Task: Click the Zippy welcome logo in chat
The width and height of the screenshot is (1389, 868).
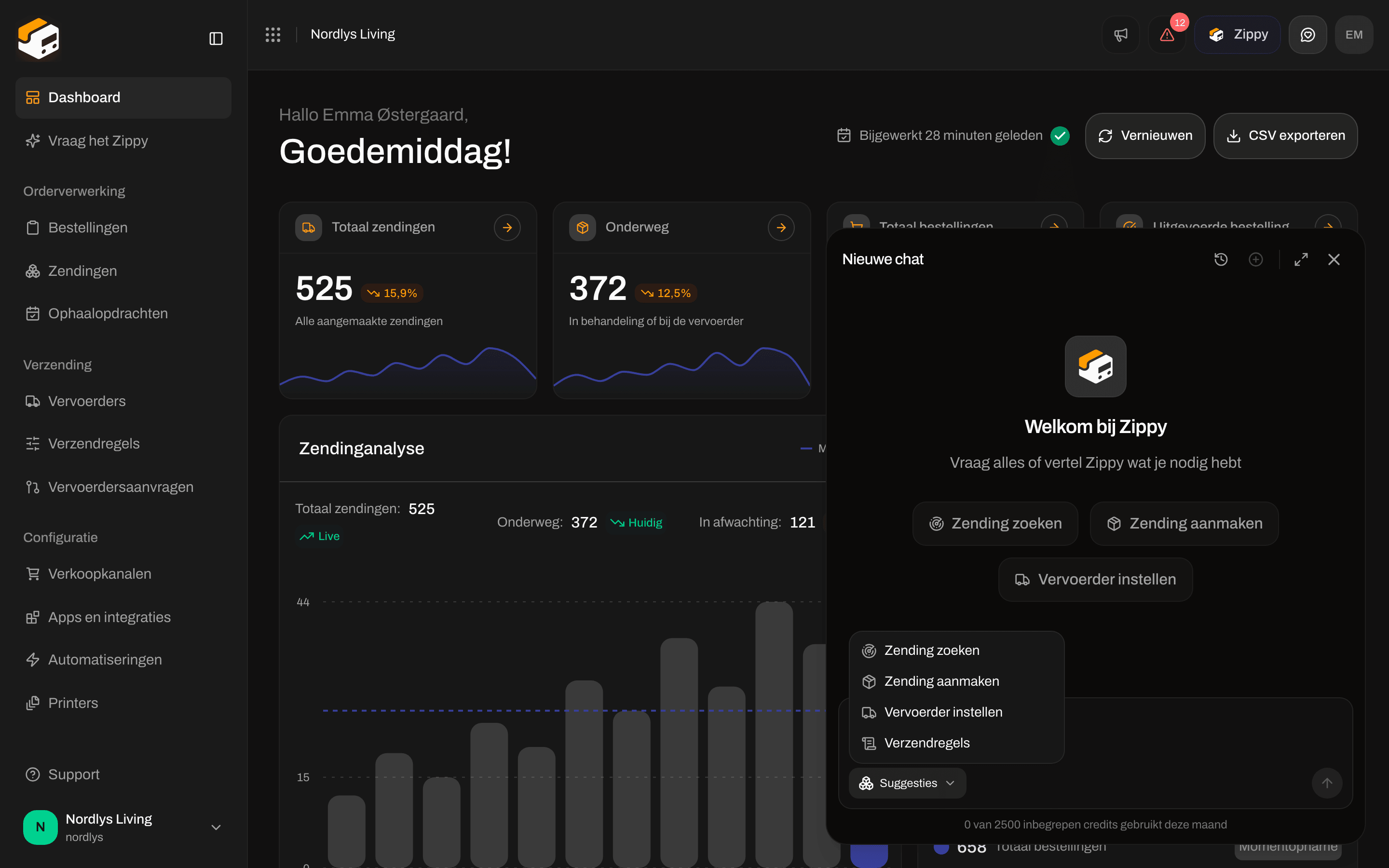Action: pos(1096,366)
